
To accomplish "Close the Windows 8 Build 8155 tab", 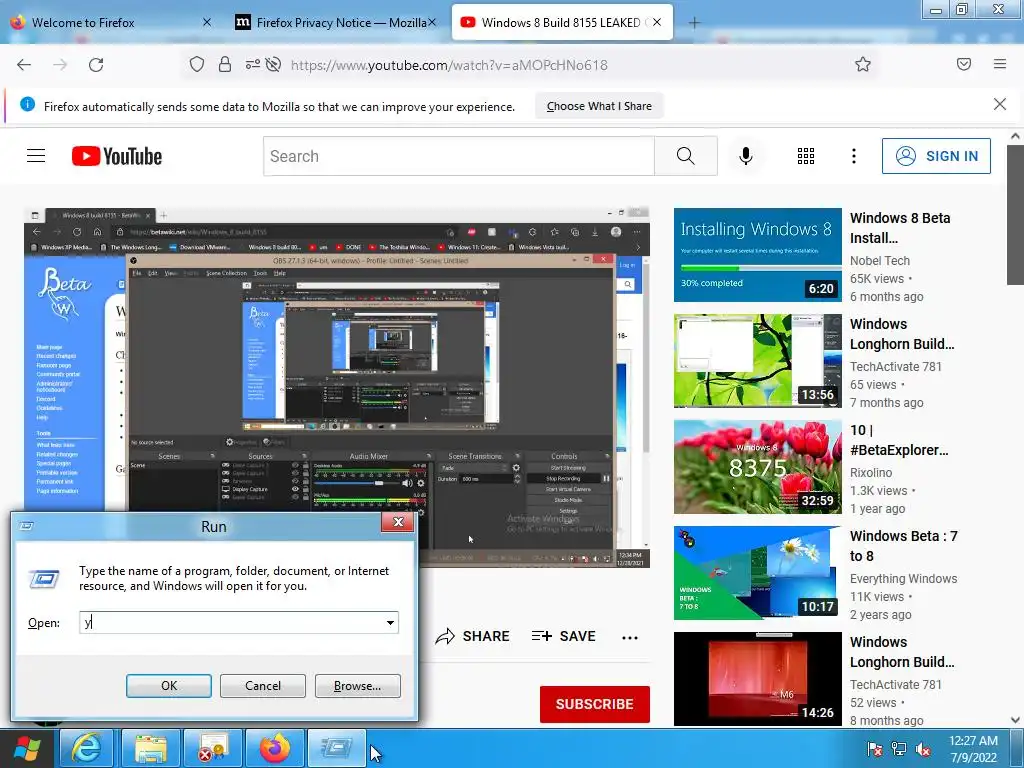I will [x=657, y=22].
